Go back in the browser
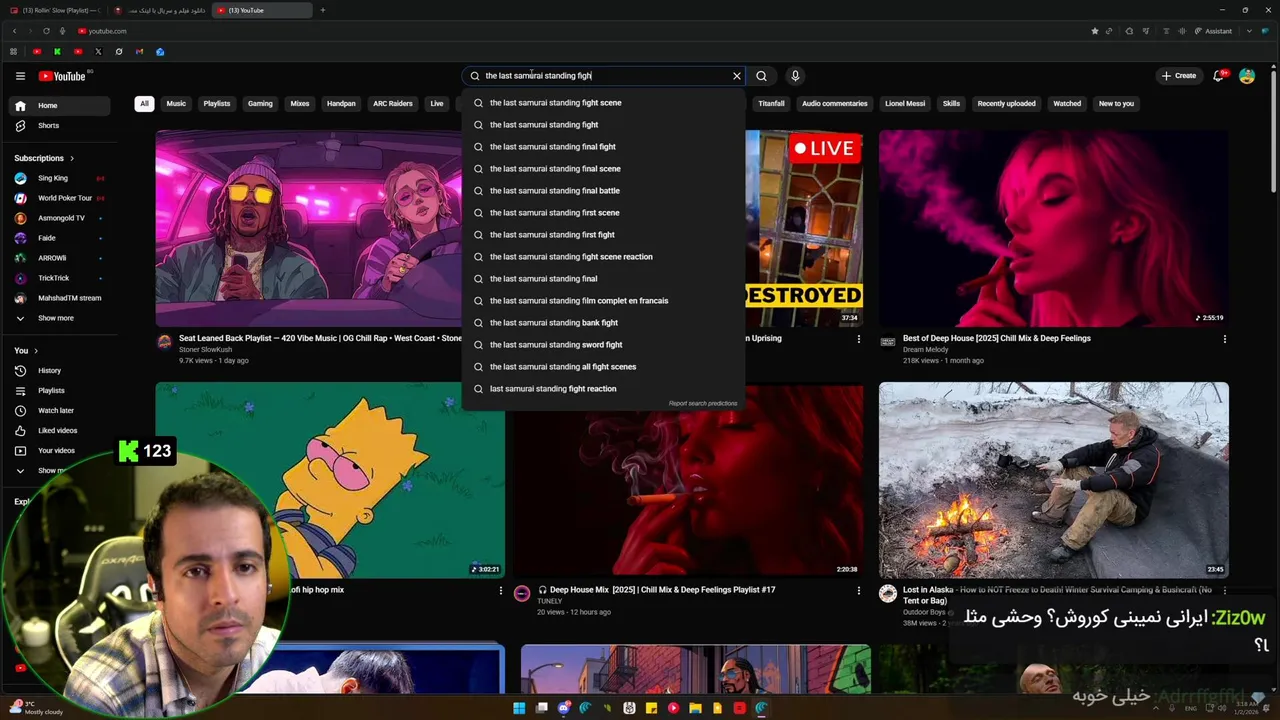 (x=14, y=31)
